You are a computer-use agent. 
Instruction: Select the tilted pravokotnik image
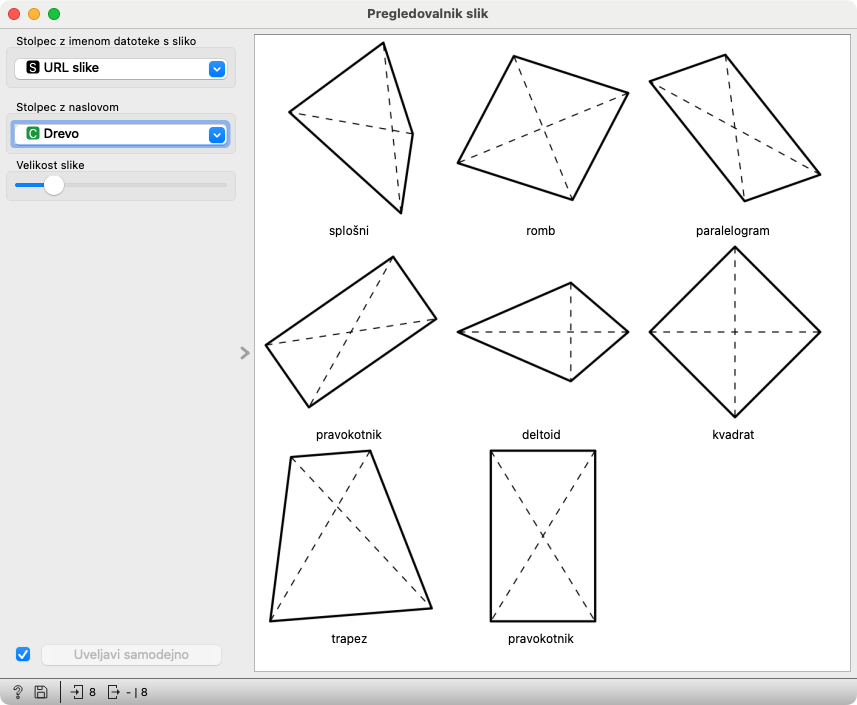(x=350, y=332)
